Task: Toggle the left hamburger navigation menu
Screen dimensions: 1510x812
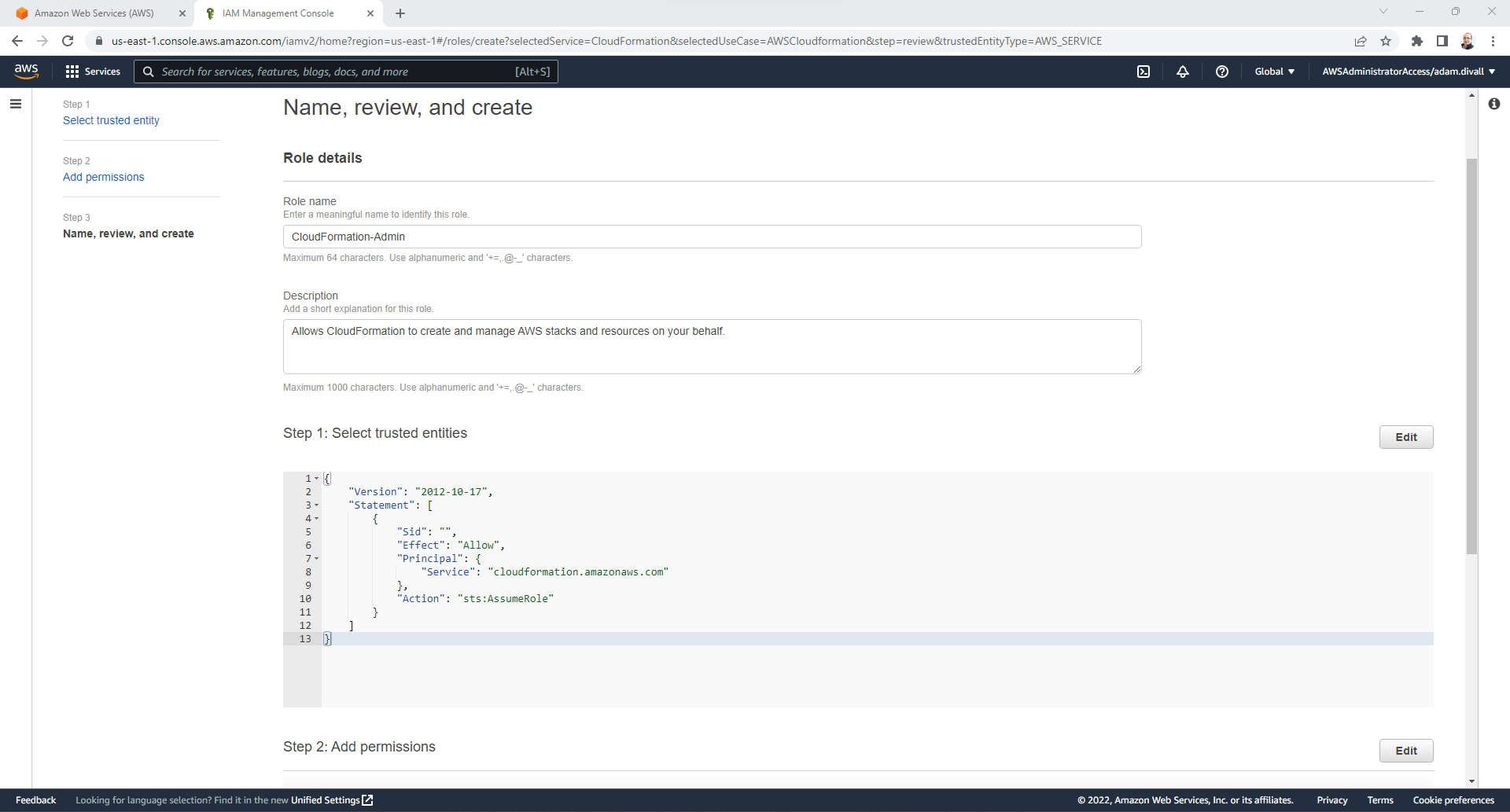Action: point(16,104)
